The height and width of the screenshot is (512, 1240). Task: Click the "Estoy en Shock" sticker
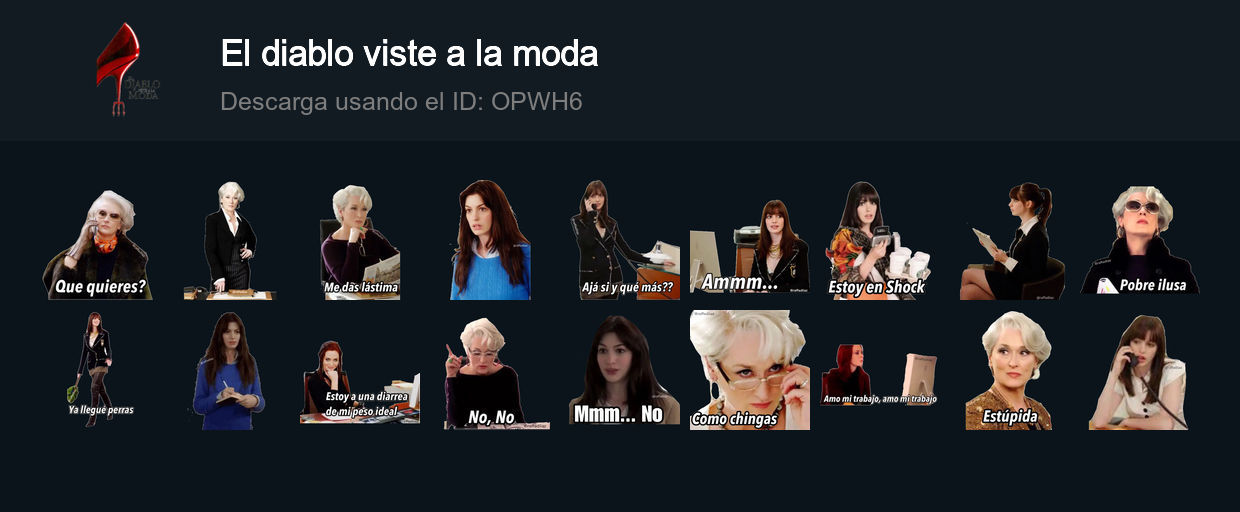point(877,240)
